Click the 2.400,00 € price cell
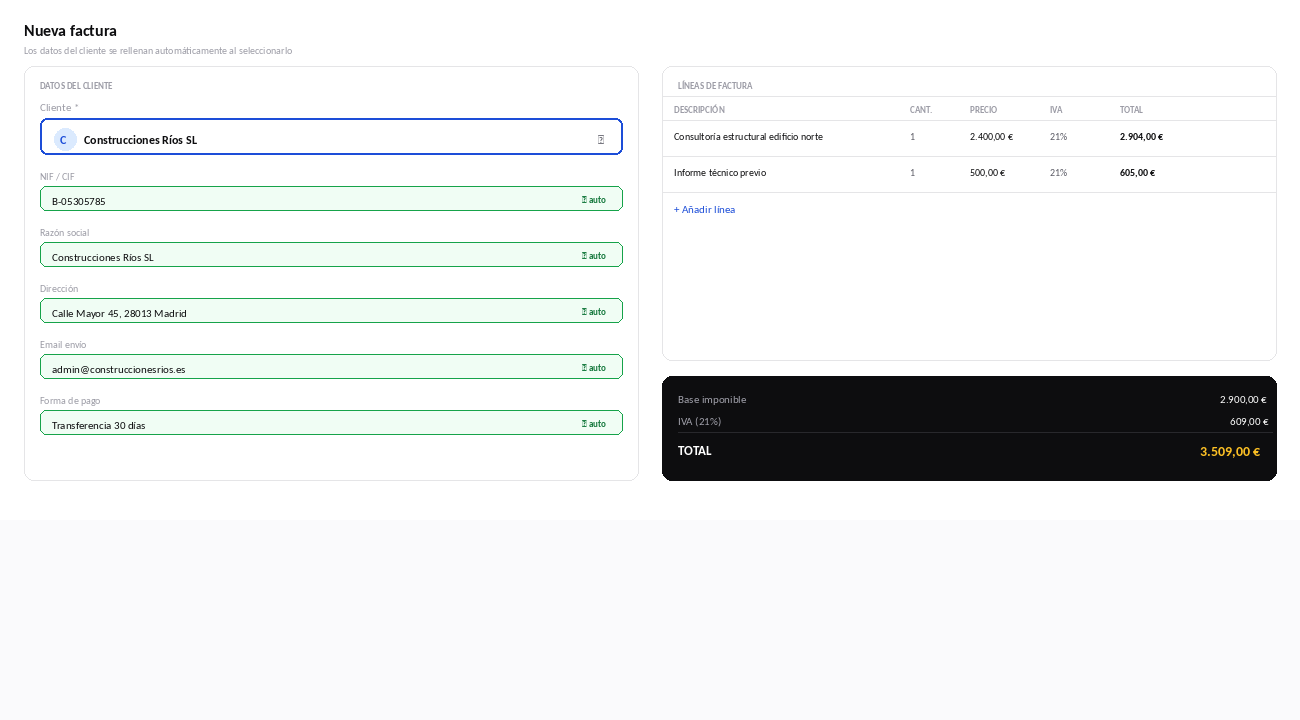 991,137
